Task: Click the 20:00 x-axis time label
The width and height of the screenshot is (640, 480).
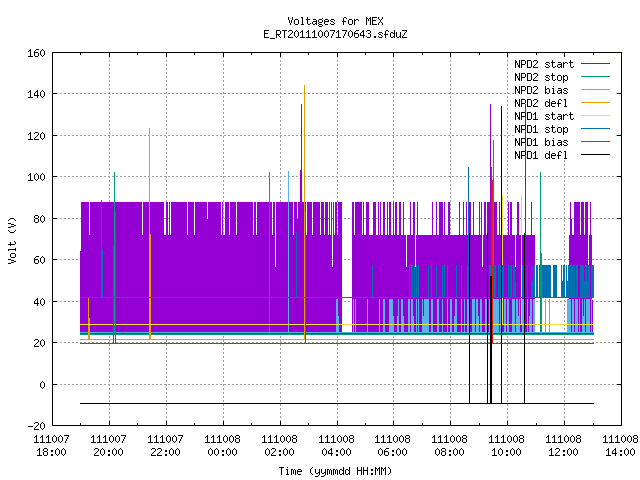Action: (108, 452)
